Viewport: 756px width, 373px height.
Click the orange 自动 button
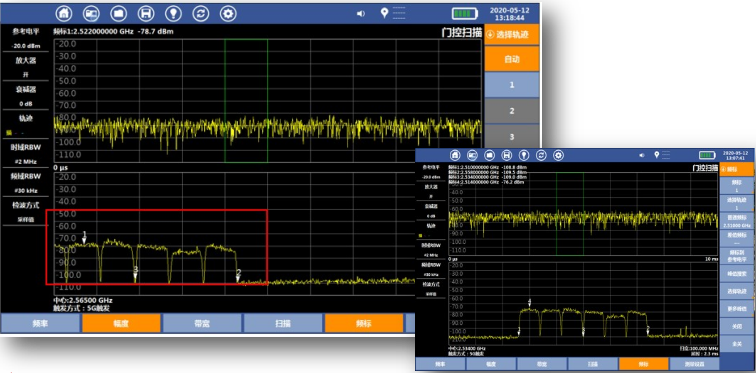512,59
